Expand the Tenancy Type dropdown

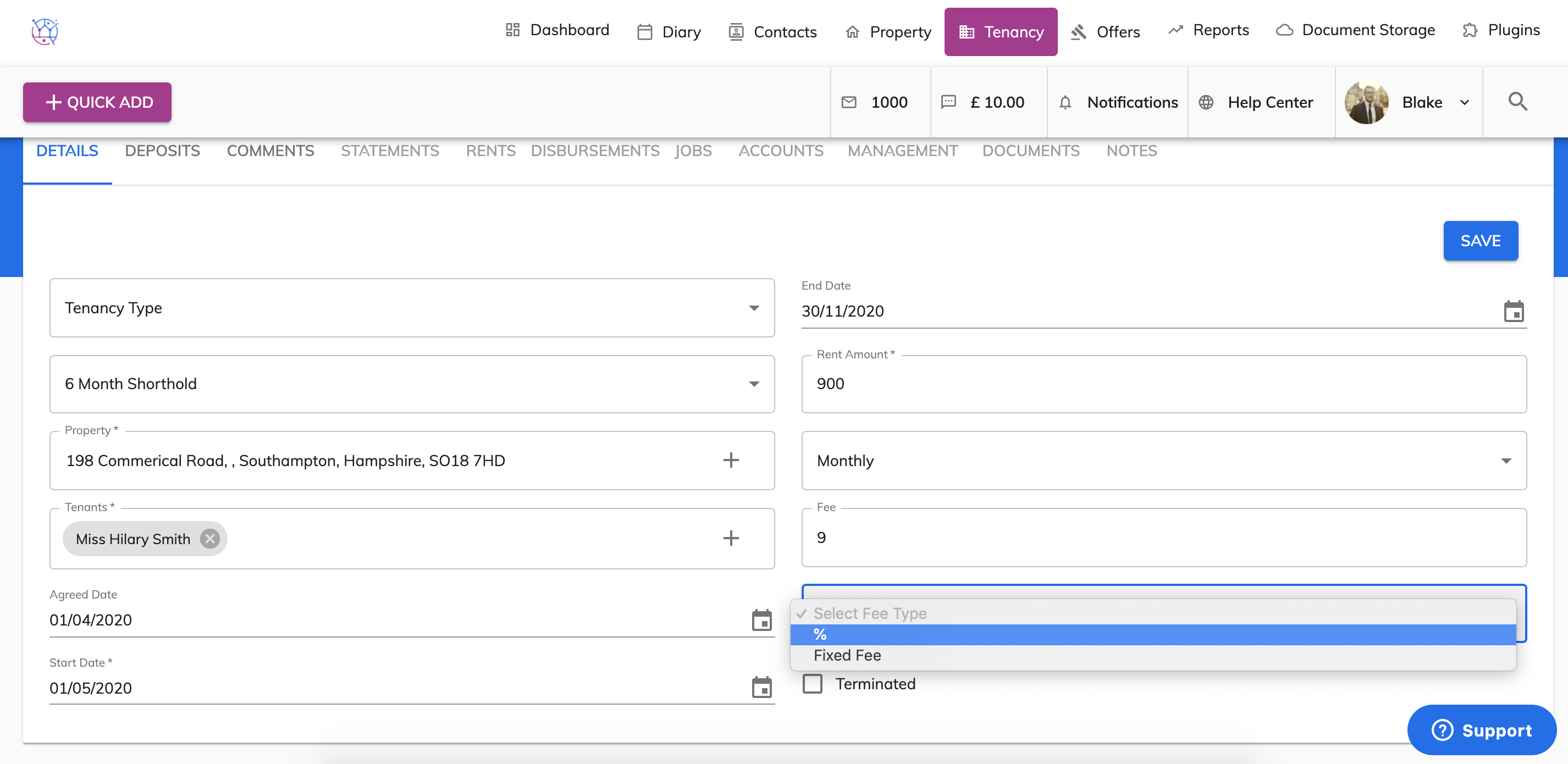(411, 308)
